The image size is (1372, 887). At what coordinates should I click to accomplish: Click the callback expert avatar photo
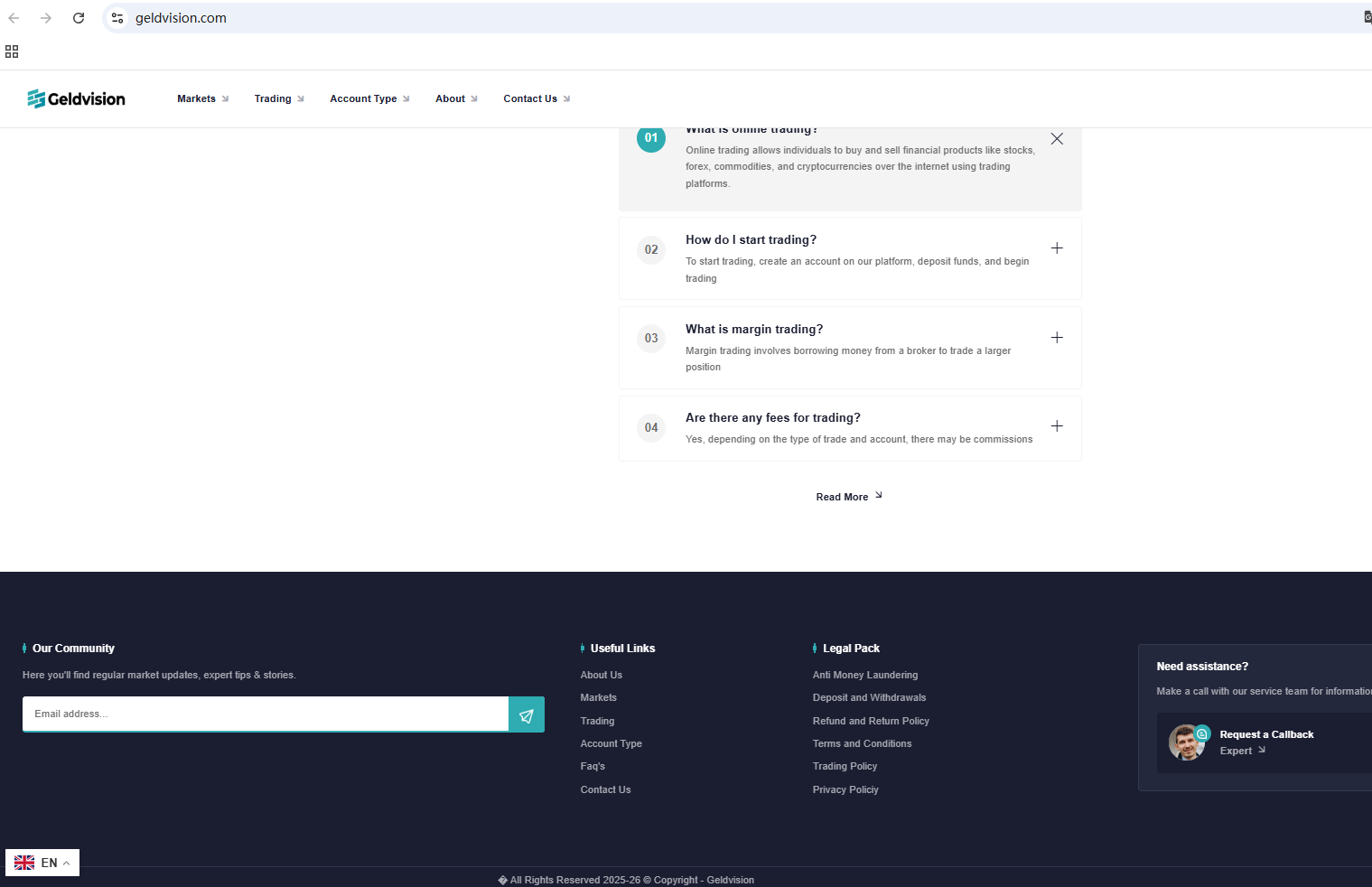click(x=1187, y=742)
